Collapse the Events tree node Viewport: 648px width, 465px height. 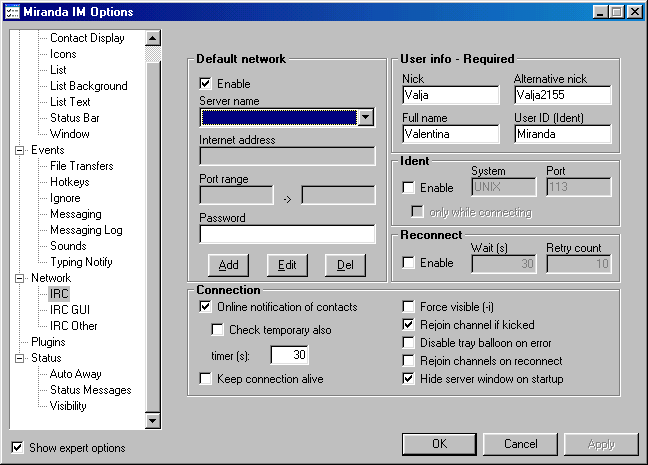tap(19, 150)
